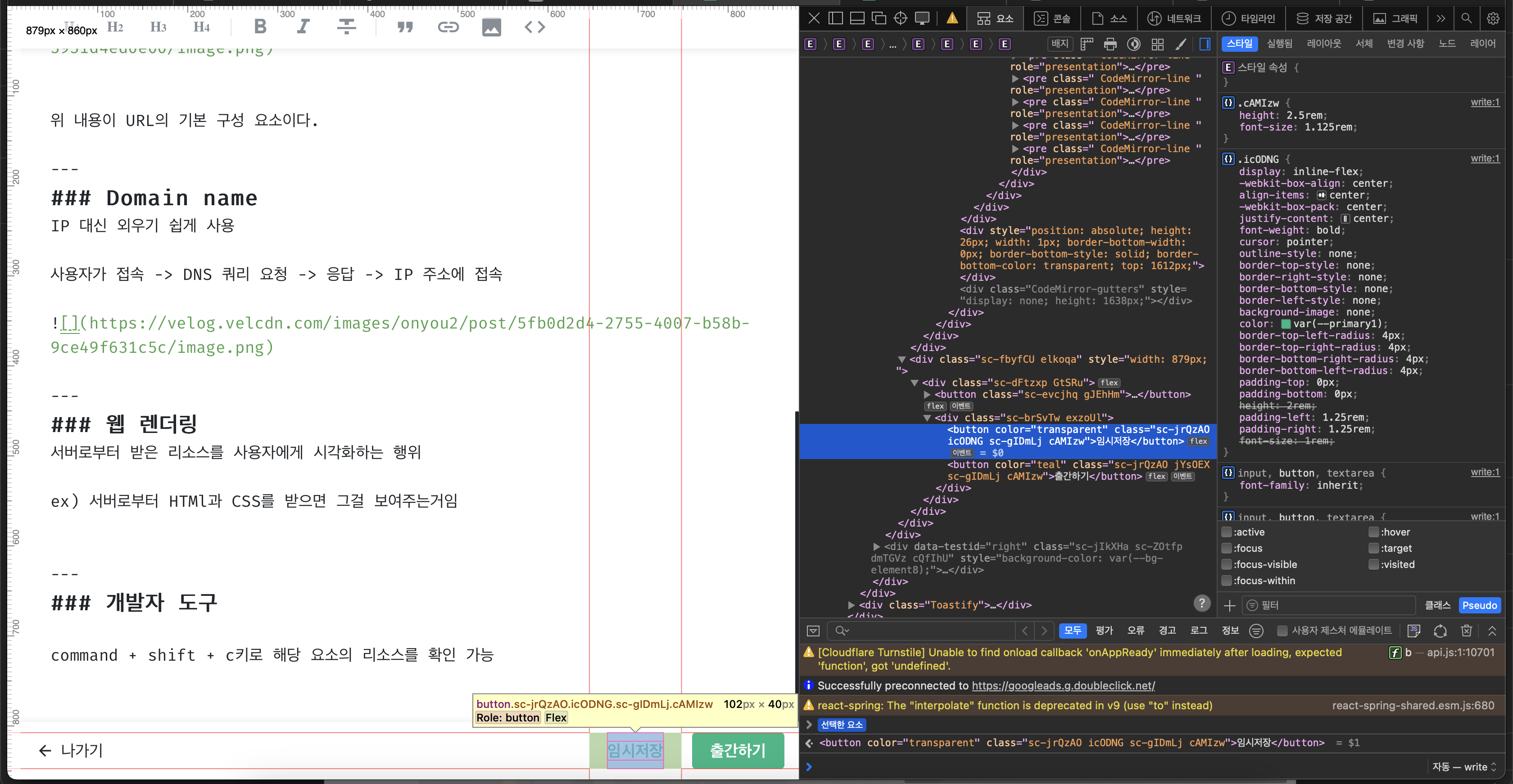
Task: Click the 나가기 exit button
Action: tap(71, 751)
